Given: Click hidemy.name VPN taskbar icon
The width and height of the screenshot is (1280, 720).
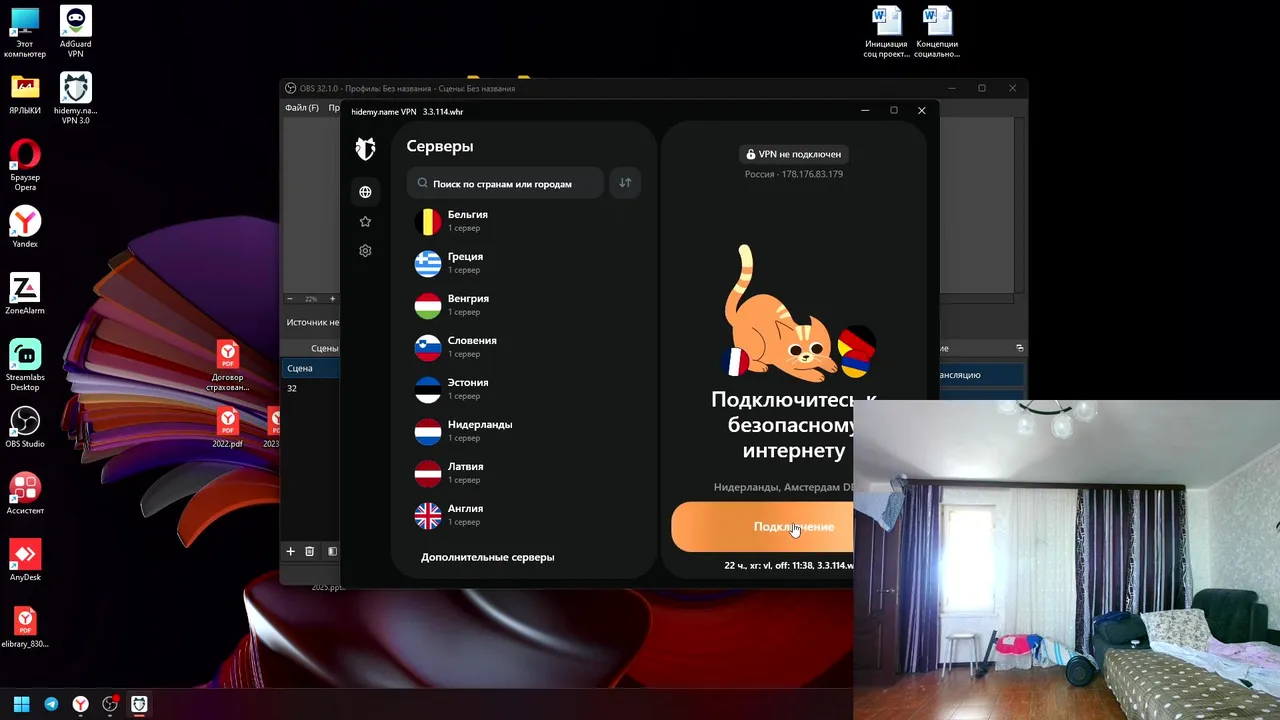Looking at the screenshot, I should (x=139, y=704).
